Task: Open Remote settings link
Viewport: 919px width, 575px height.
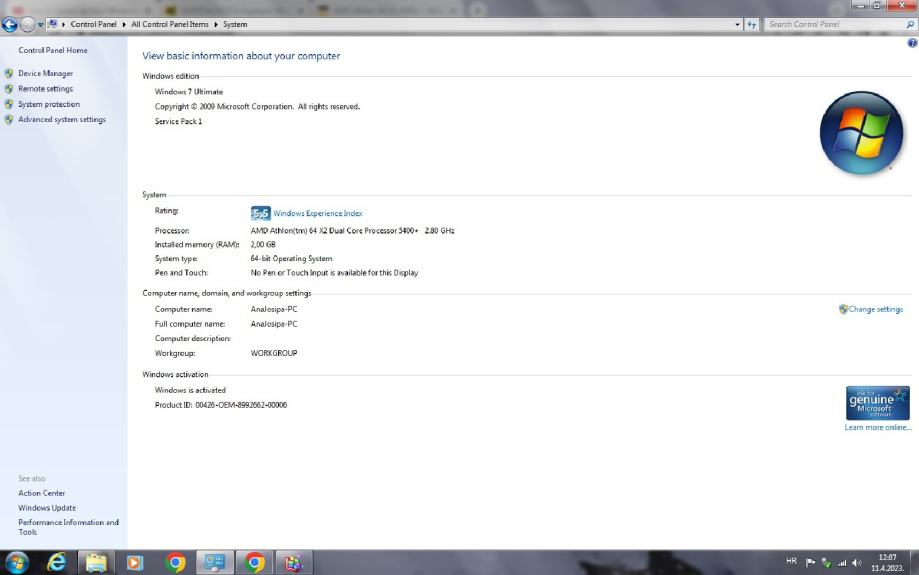Action: [46, 89]
